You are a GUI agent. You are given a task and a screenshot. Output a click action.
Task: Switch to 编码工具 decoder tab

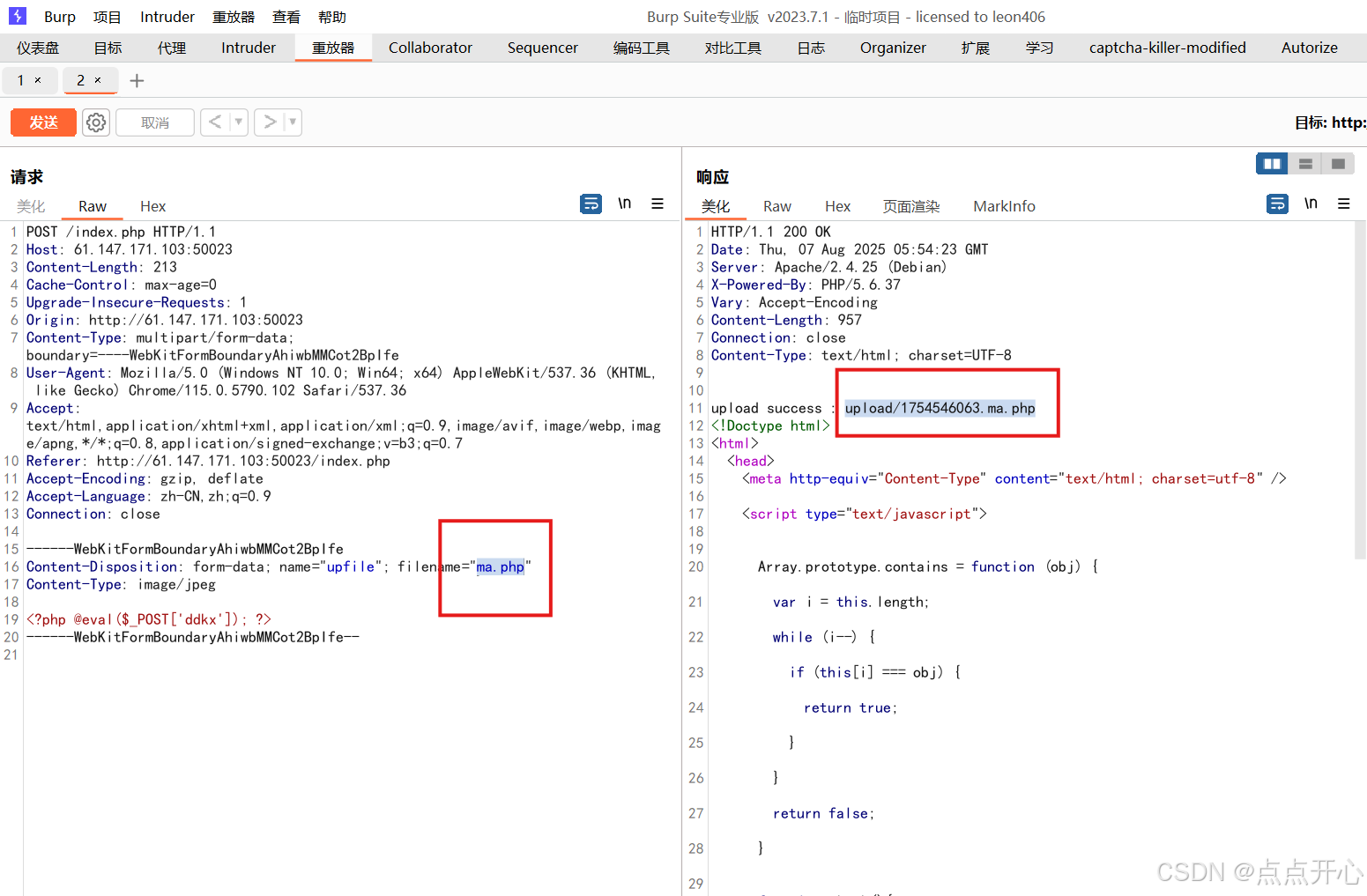coord(642,48)
